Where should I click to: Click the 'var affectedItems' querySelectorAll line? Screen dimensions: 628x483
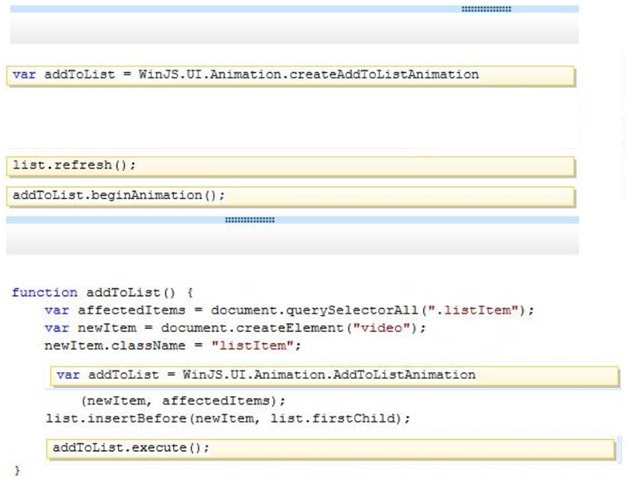[289, 310]
